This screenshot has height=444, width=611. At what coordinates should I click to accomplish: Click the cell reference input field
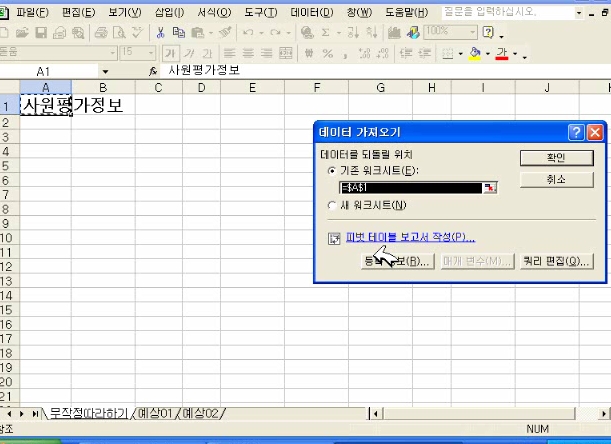(x=410, y=187)
